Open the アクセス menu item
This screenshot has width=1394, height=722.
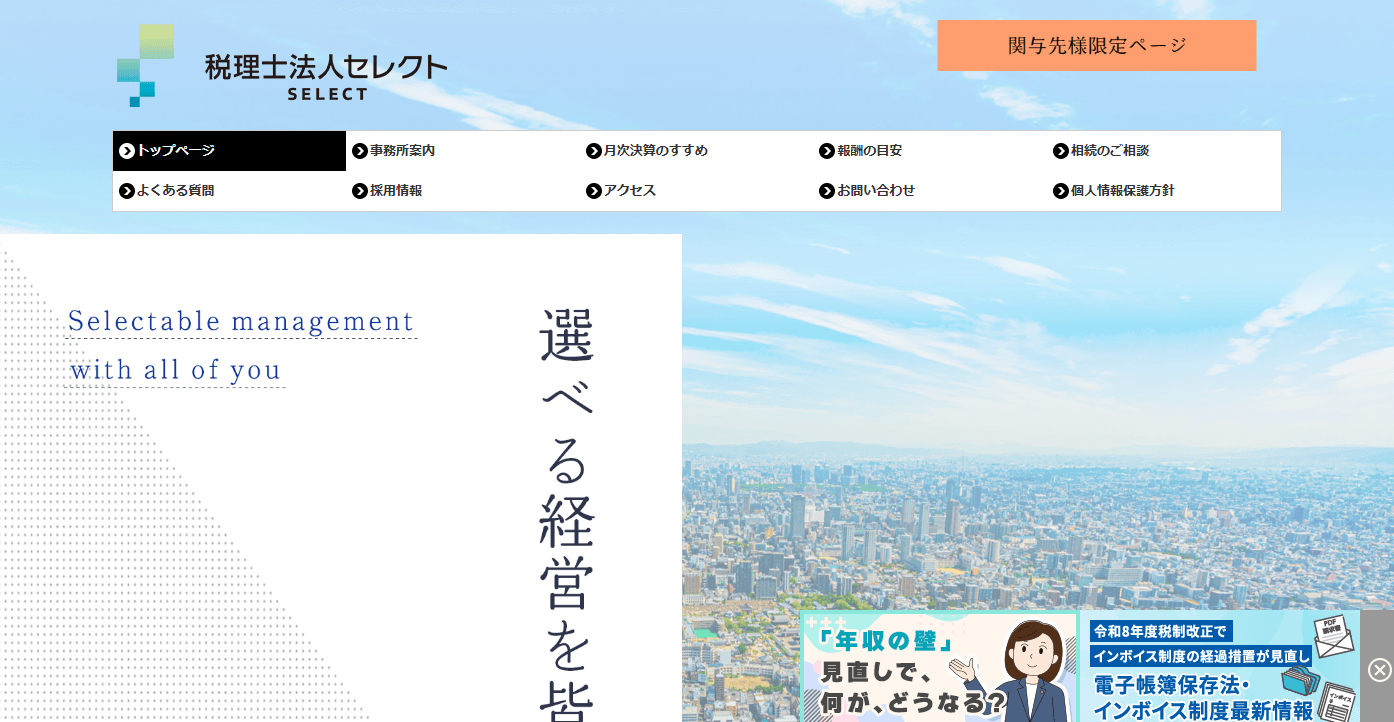[x=697, y=191]
